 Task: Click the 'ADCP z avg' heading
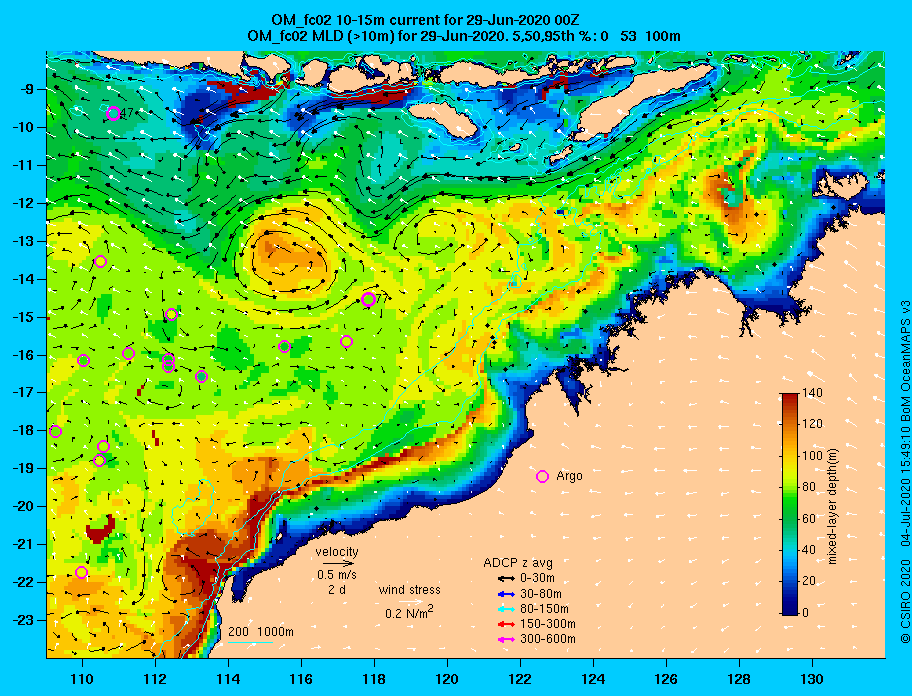[x=518, y=563]
